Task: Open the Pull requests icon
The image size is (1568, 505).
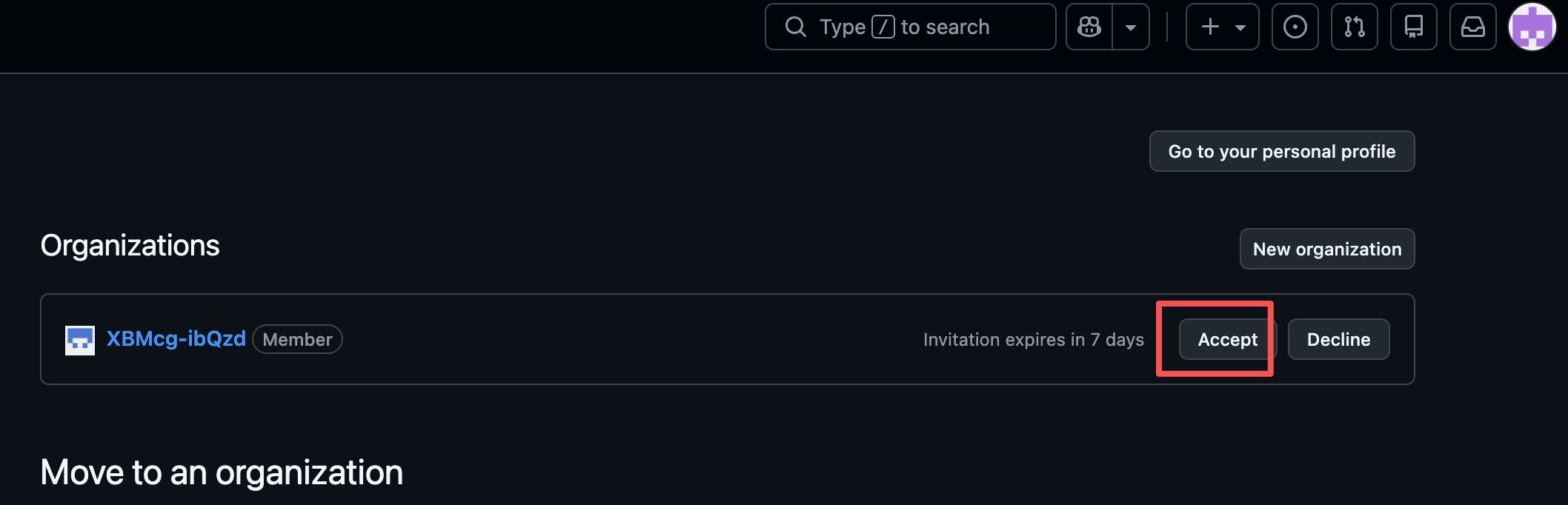Action: (1354, 27)
